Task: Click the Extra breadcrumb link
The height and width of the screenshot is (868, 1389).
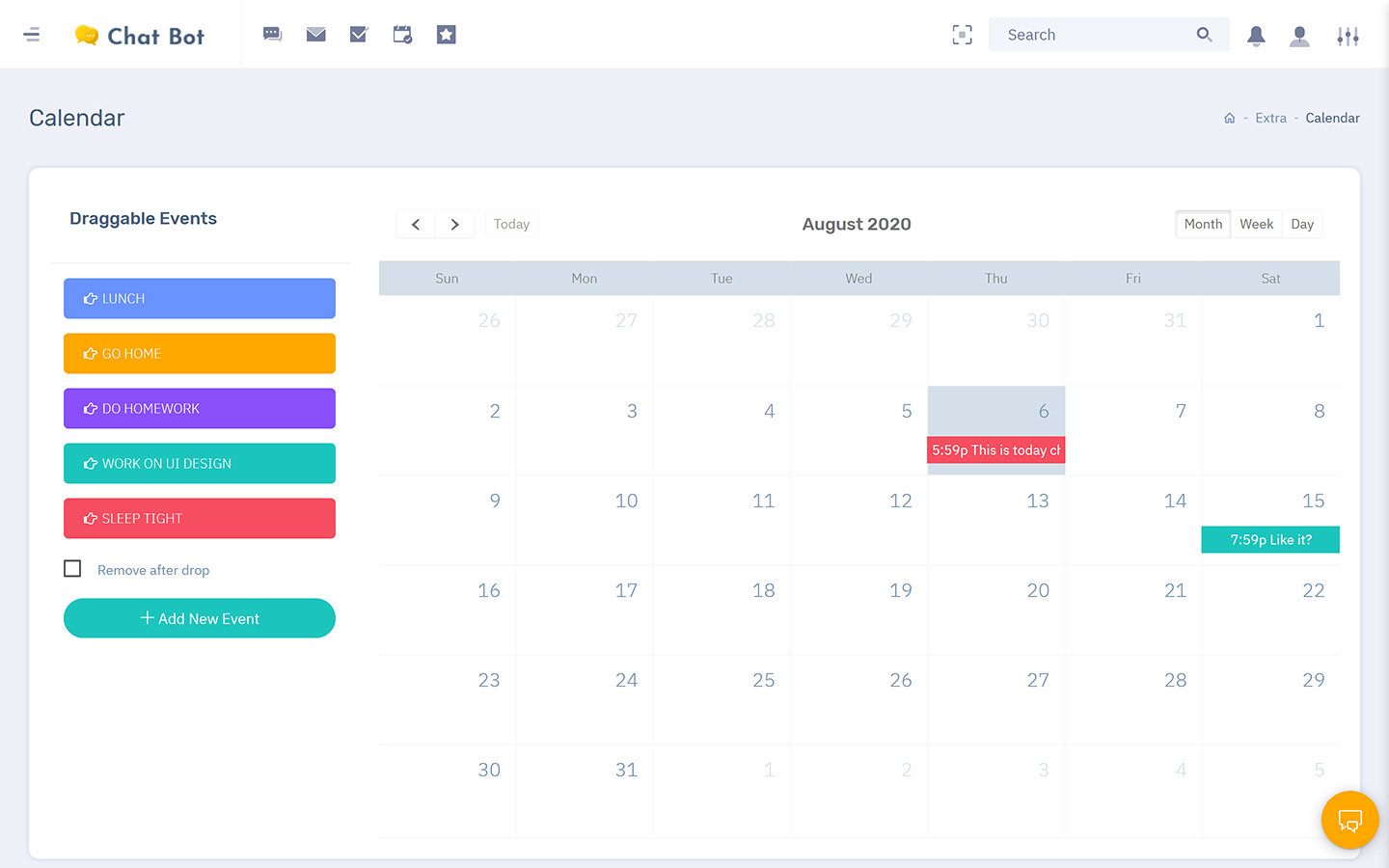Action: coord(1270,118)
